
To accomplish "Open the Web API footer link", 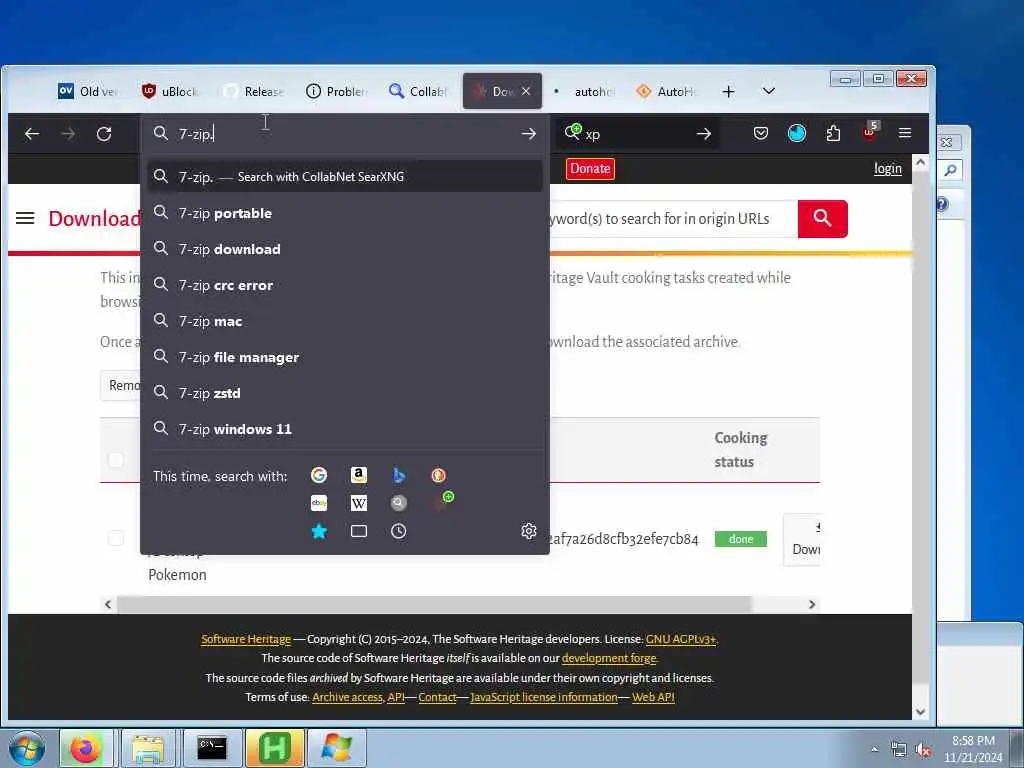I will pyautogui.click(x=653, y=697).
